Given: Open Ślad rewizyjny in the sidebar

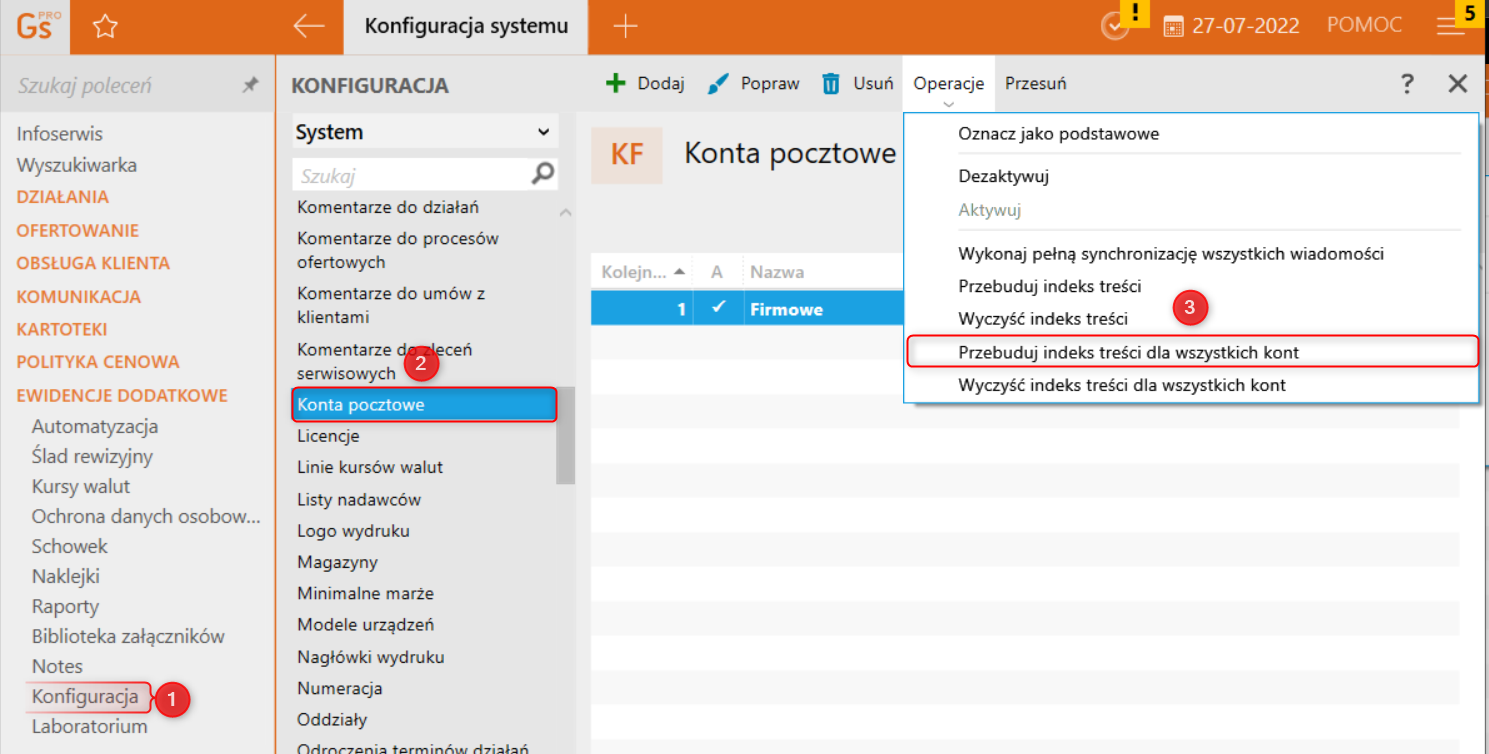Looking at the screenshot, I should coord(92,456).
